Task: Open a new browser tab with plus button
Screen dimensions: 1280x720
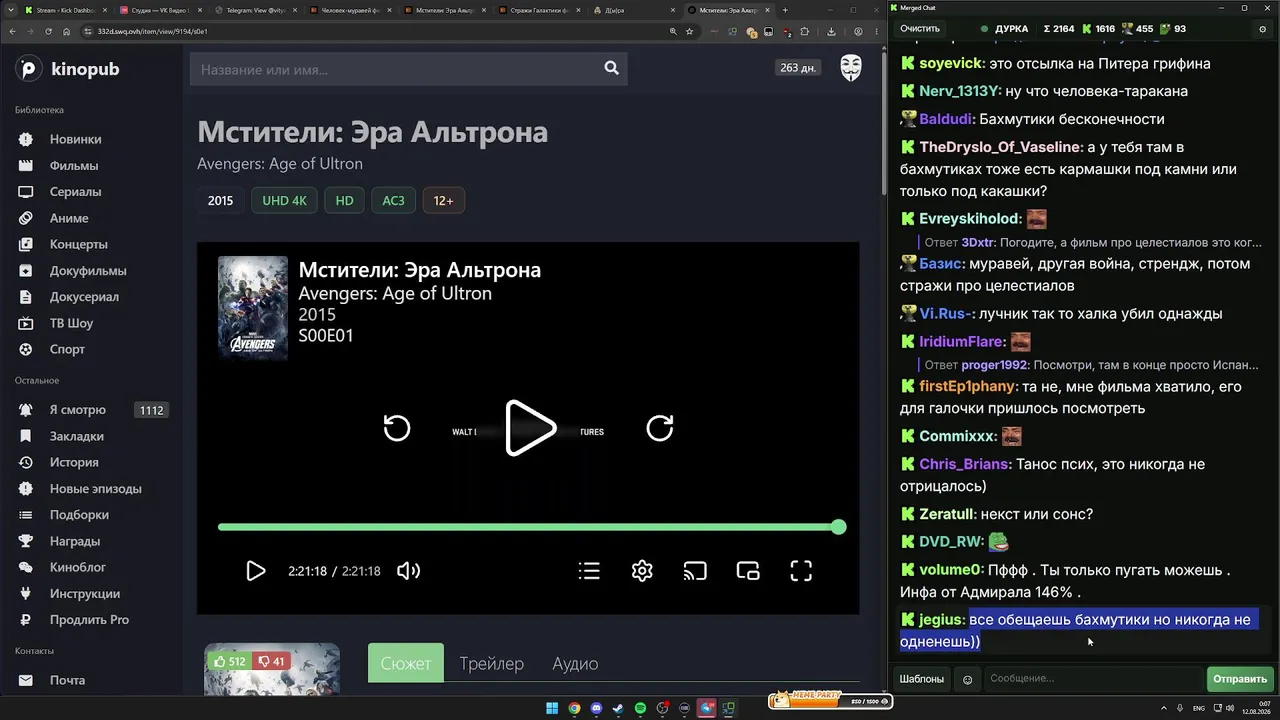Action: pyautogui.click(x=785, y=10)
